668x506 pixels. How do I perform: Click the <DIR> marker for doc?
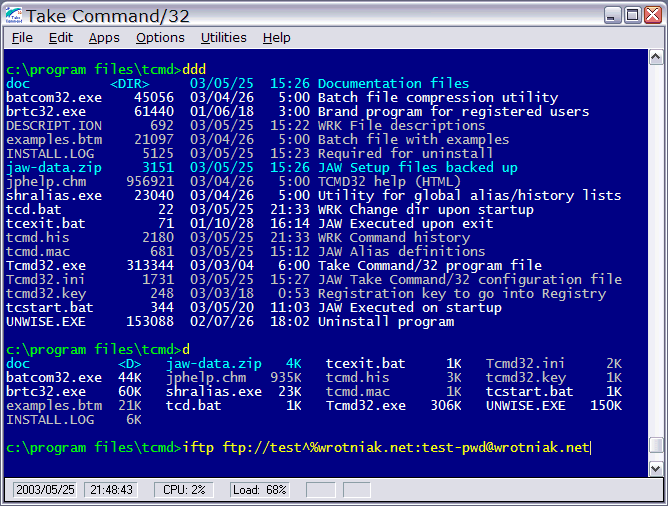click(130, 83)
